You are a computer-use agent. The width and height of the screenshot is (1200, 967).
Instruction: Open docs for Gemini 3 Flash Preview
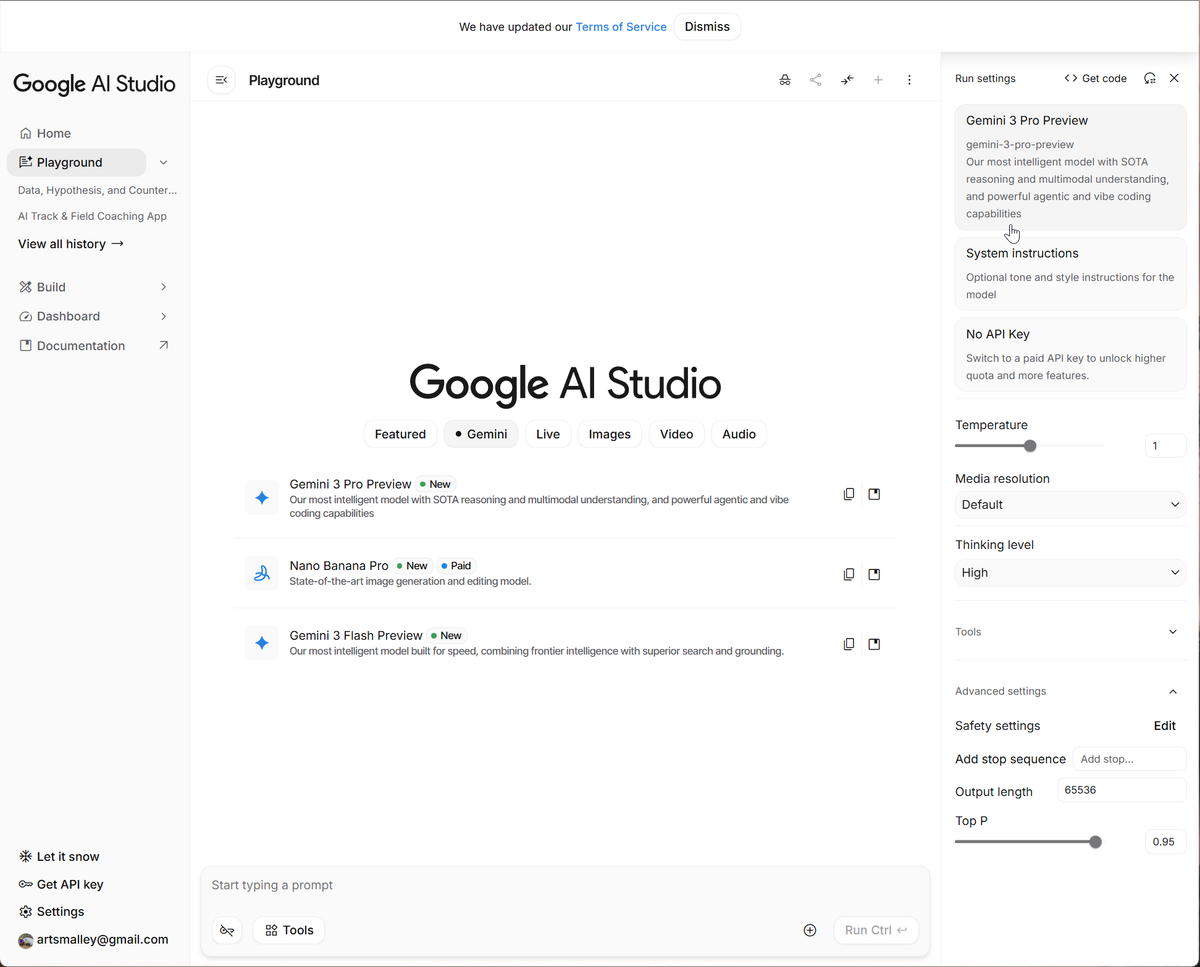coord(874,644)
